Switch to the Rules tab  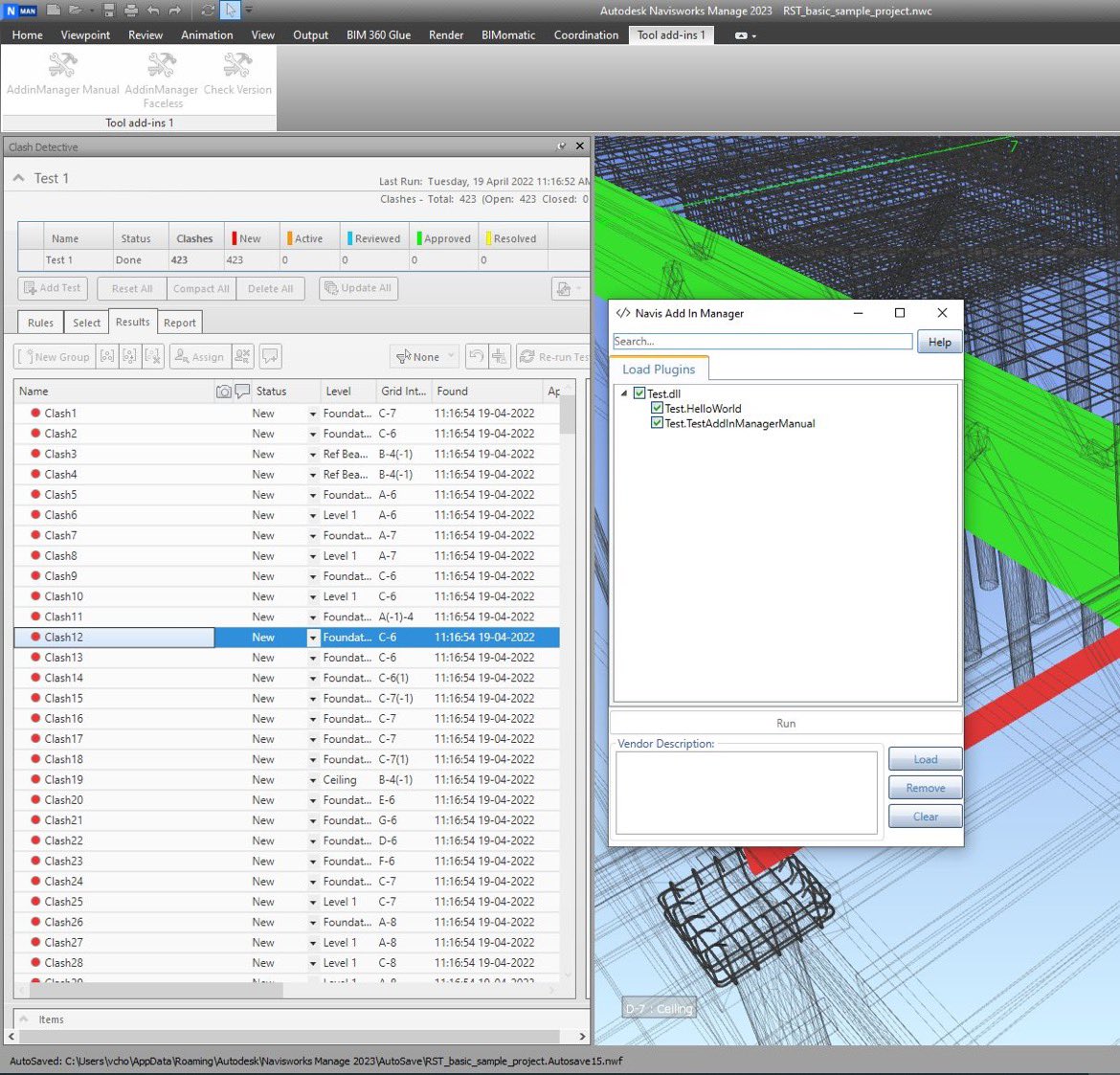pyautogui.click(x=41, y=323)
